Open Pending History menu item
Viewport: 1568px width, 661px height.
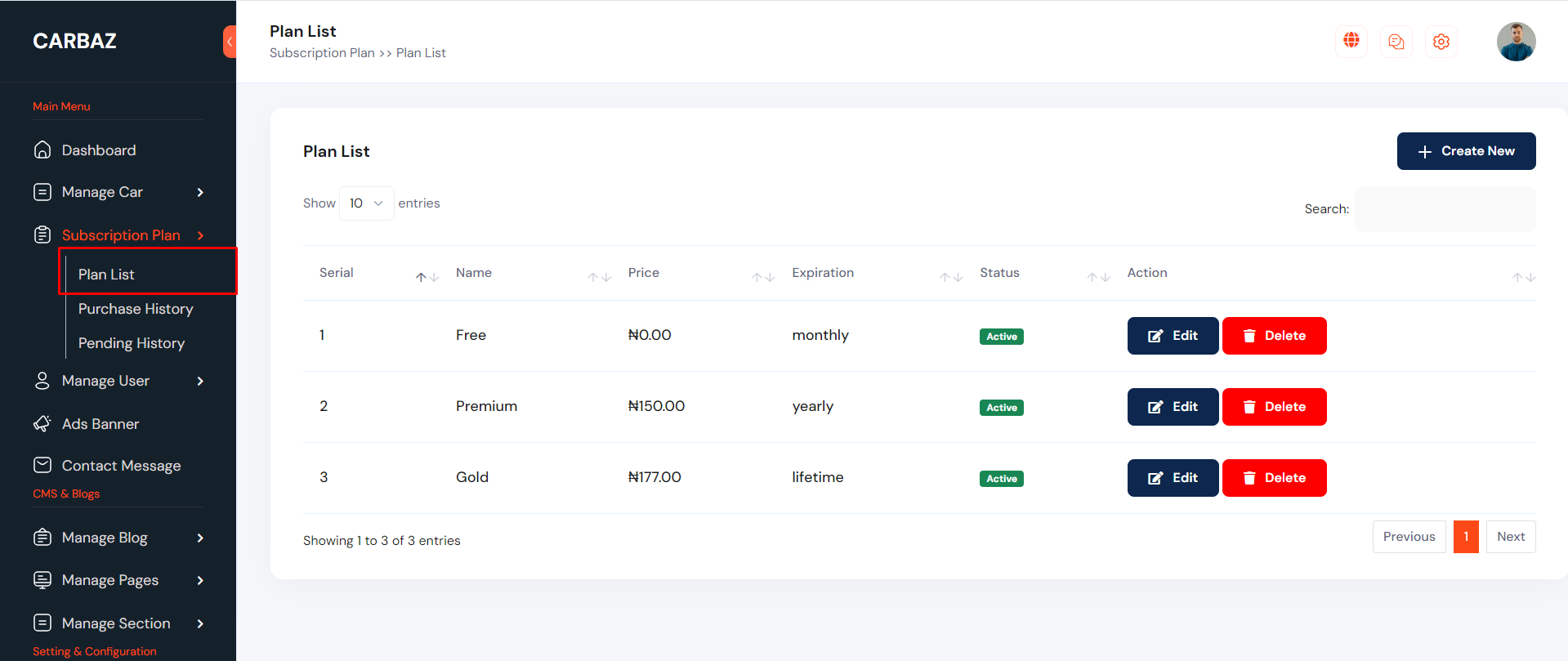click(x=132, y=343)
